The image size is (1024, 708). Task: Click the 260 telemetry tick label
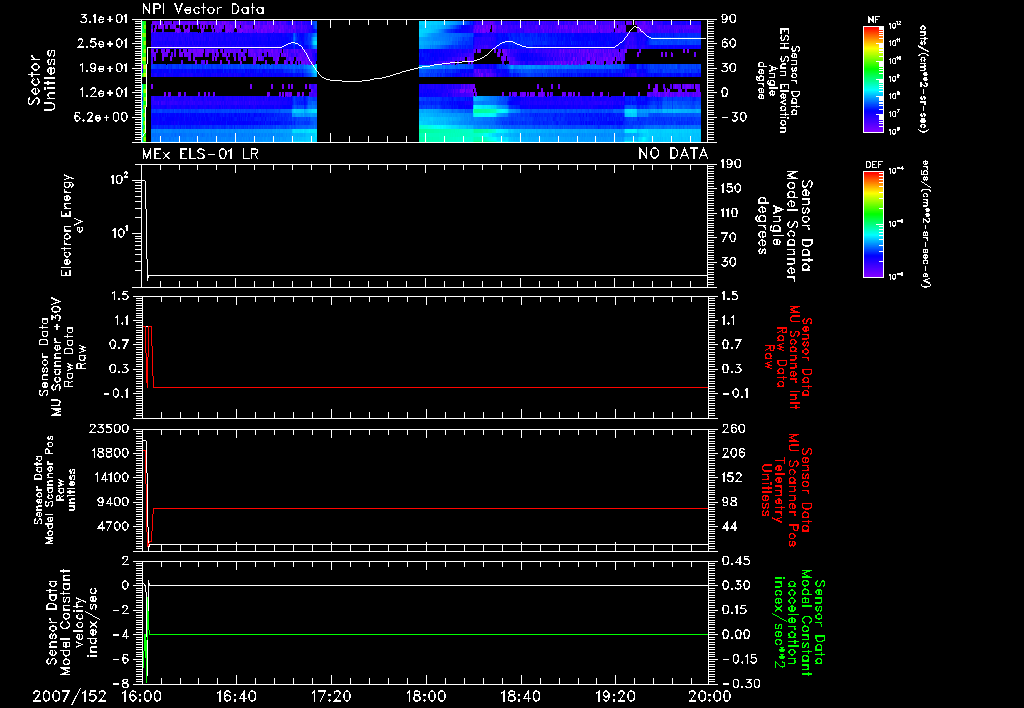click(x=734, y=428)
